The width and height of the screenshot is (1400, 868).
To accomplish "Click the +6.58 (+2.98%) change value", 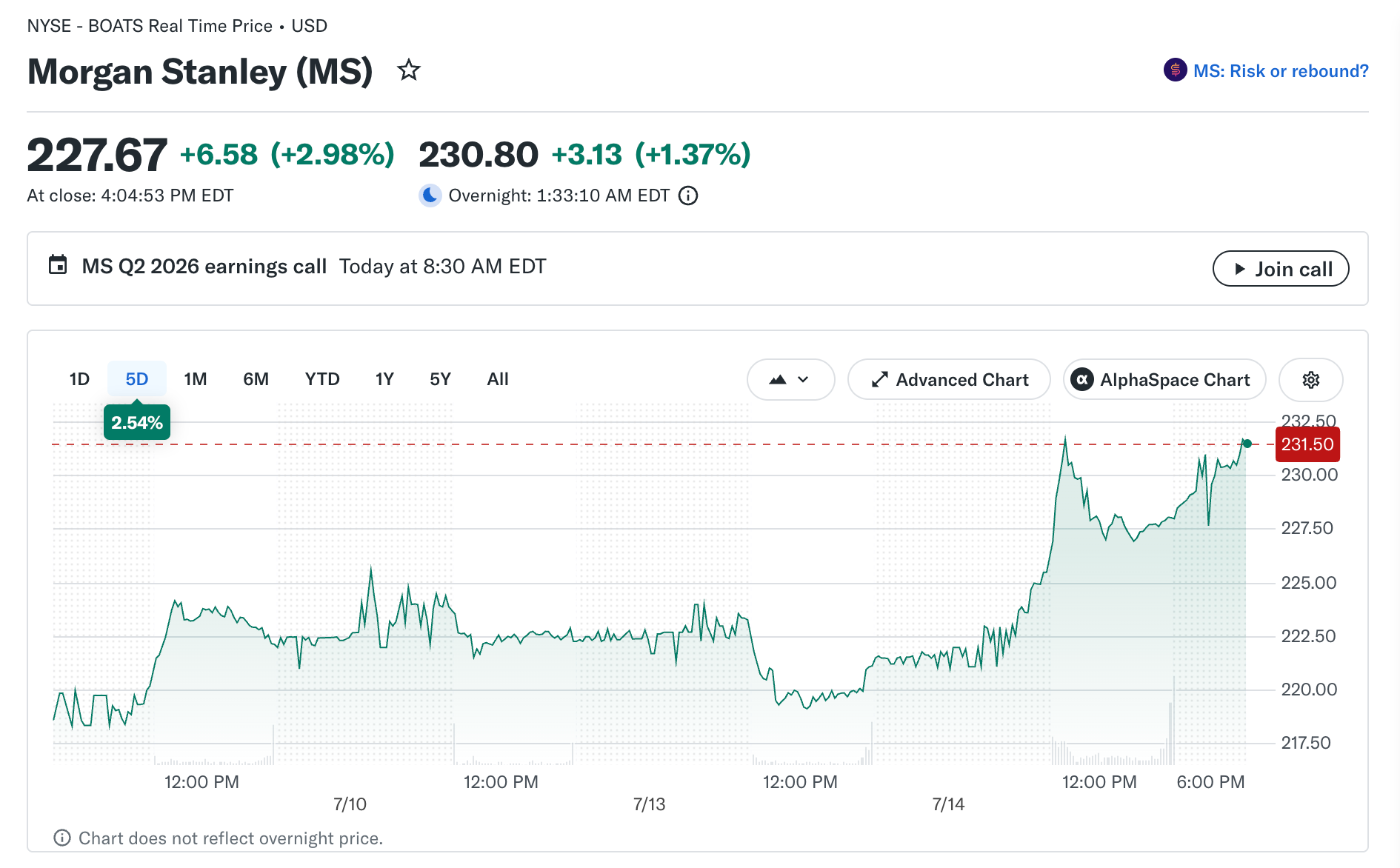I will coord(287,155).
